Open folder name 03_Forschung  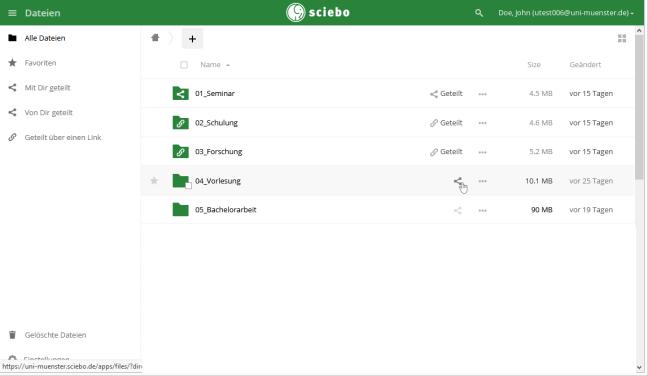pyautogui.click(x=219, y=152)
